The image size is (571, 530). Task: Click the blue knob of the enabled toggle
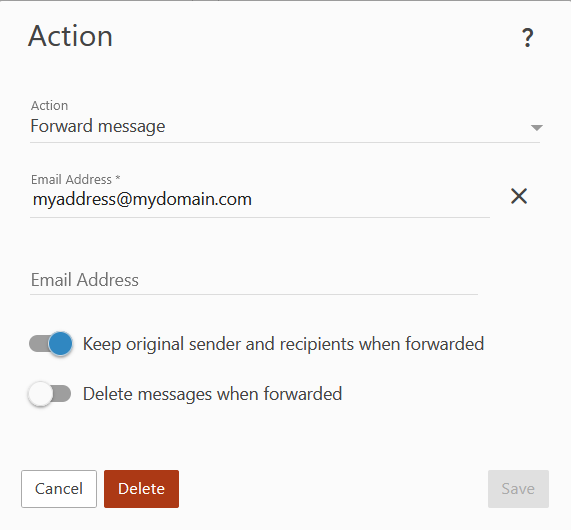[x=60, y=344]
